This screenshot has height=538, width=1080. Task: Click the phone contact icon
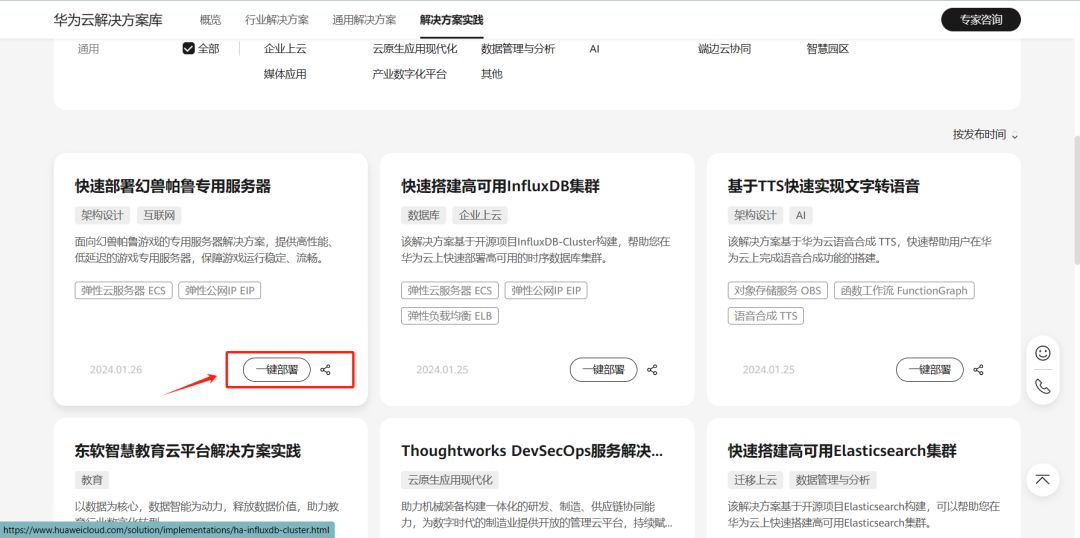point(1043,386)
